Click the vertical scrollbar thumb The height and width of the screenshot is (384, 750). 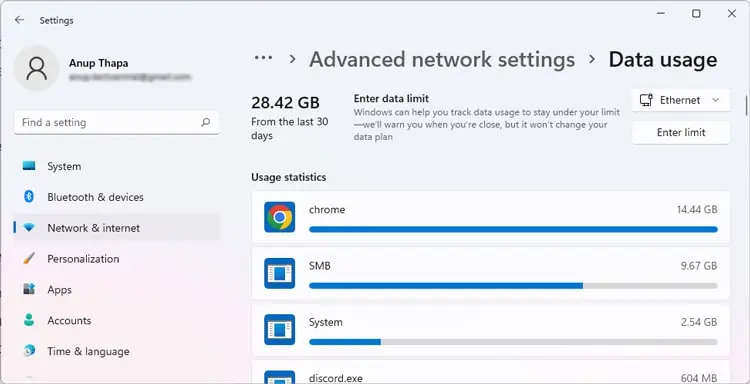[x=746, y=105]
